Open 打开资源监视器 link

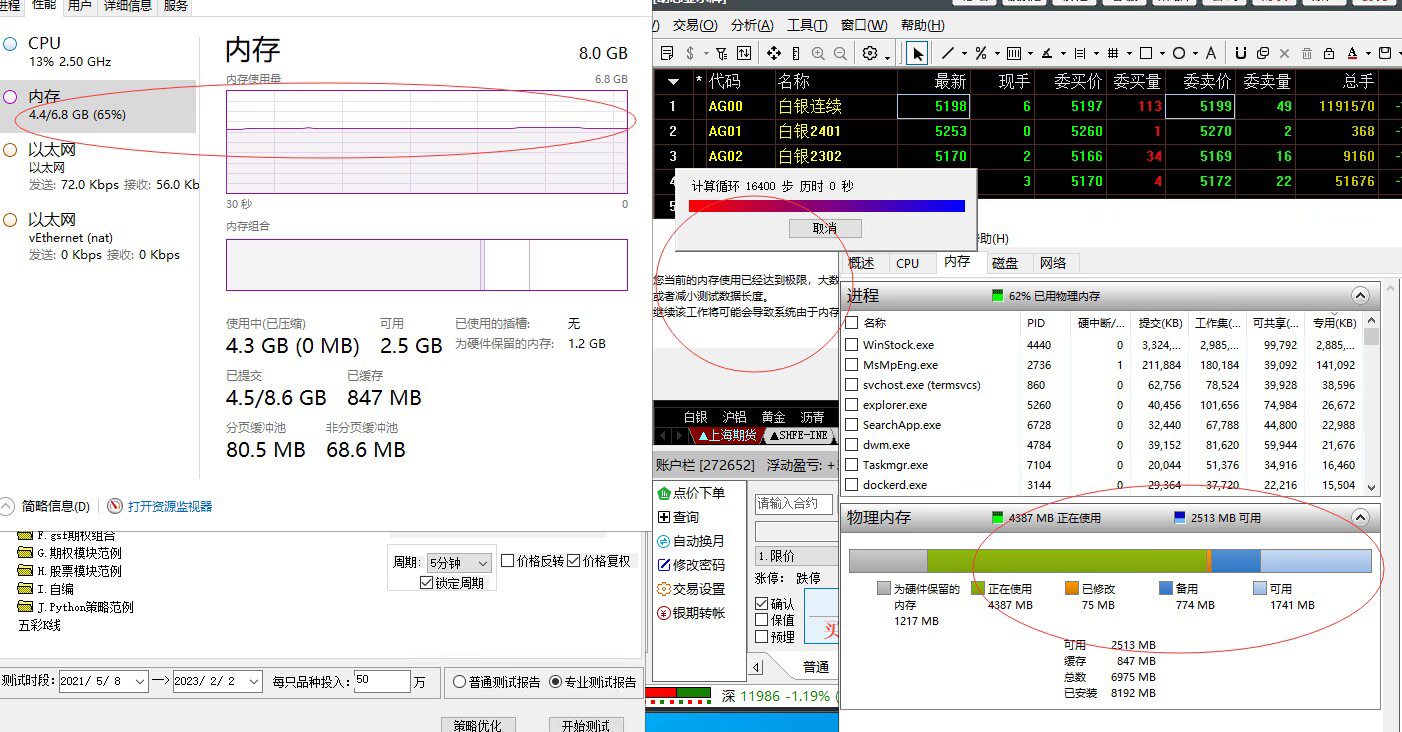pyautogui.click(x=170, y=507)
